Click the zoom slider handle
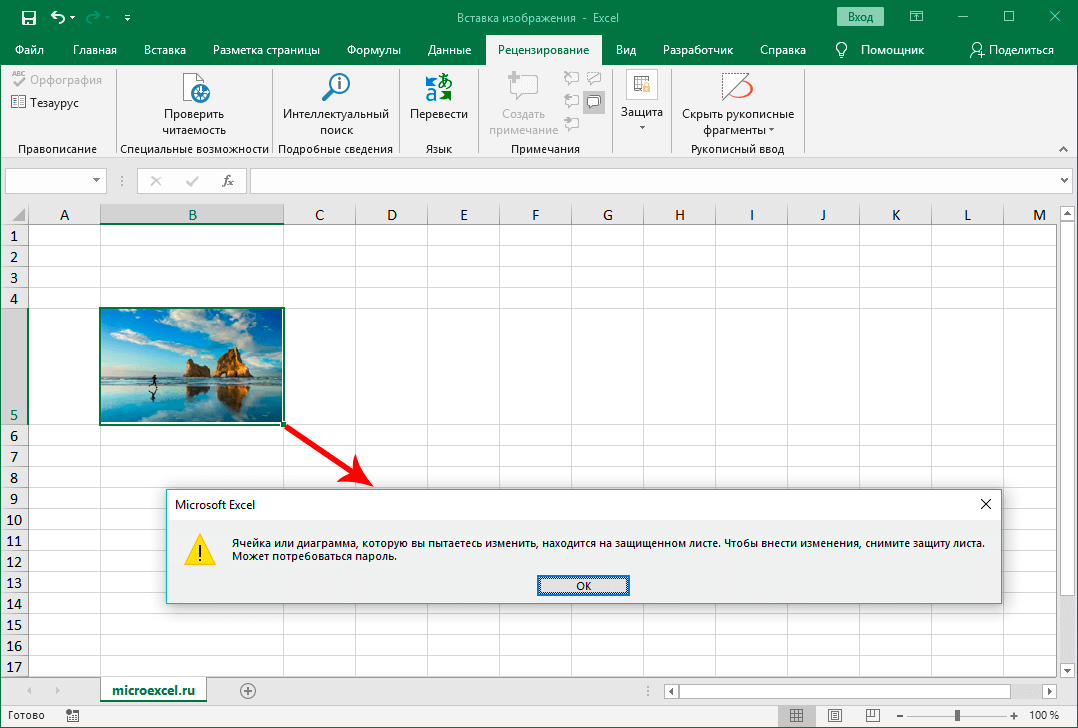Image resolution: width=1078 pixels, height=728 pixels. pyautogui.click(x=957, y=716)
